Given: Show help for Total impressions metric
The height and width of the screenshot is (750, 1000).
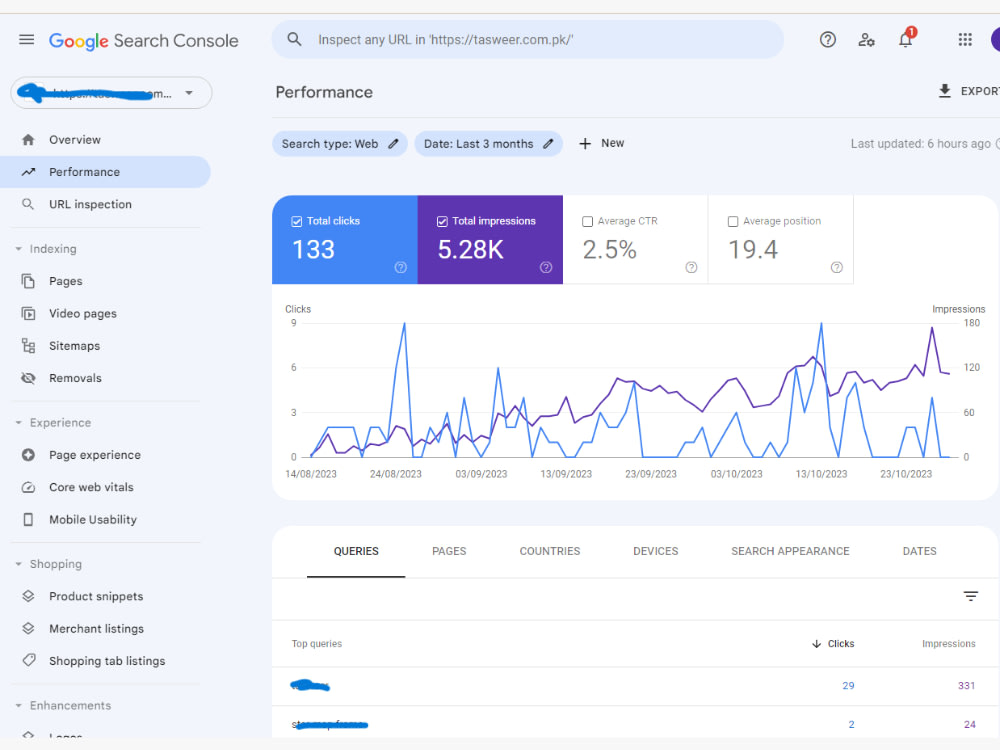Looking at the screenshot, I should 546,267.
